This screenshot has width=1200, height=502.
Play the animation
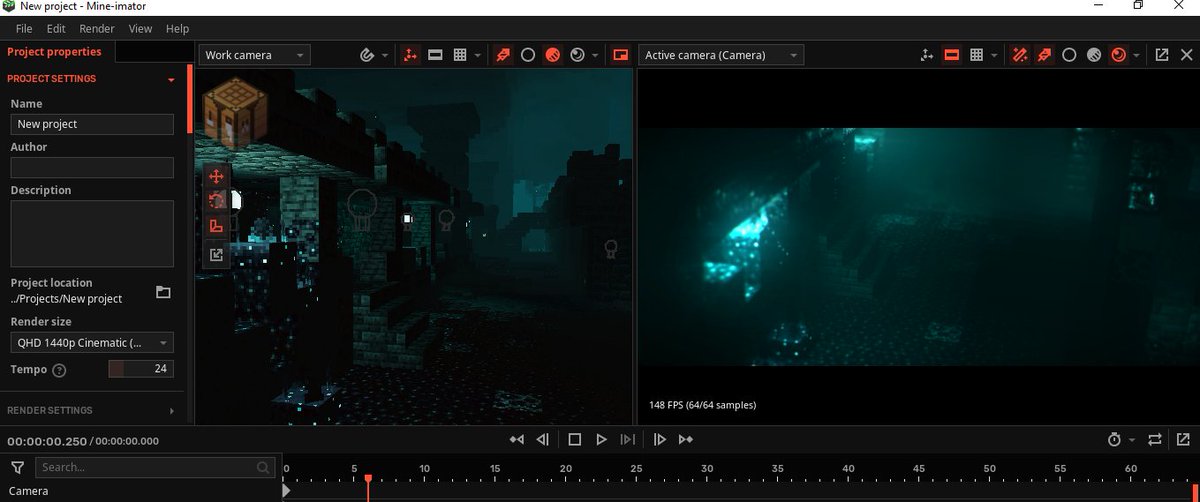point(601,439)
